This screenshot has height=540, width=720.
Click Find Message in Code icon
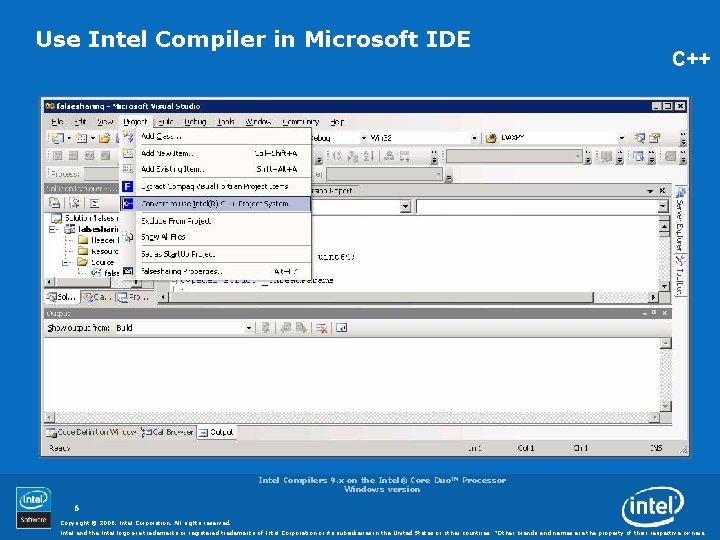tap(265, 328)
